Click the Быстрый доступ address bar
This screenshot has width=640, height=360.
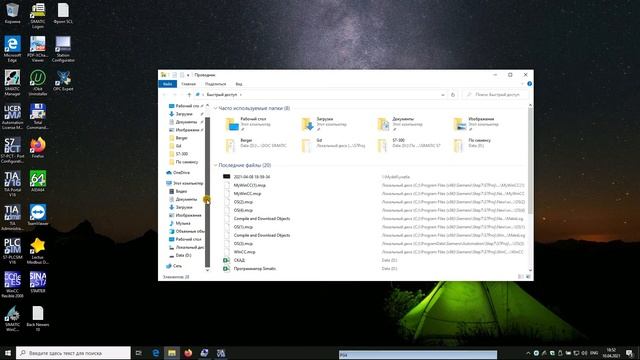pyautogui.click(x=320, y=95)
